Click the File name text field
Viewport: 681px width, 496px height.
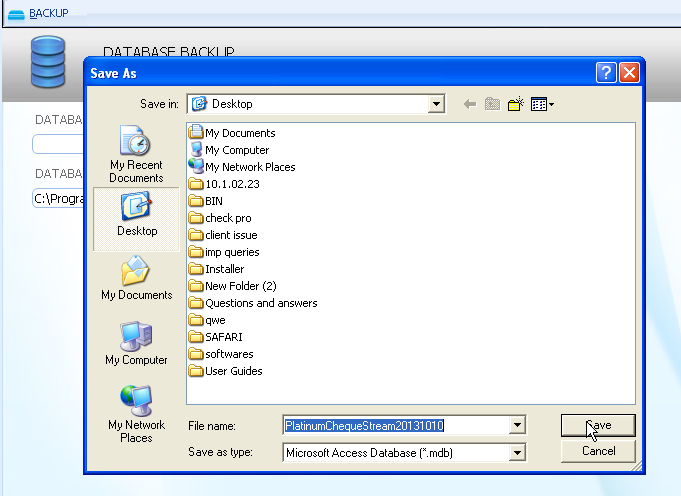(x=395, y=426)
